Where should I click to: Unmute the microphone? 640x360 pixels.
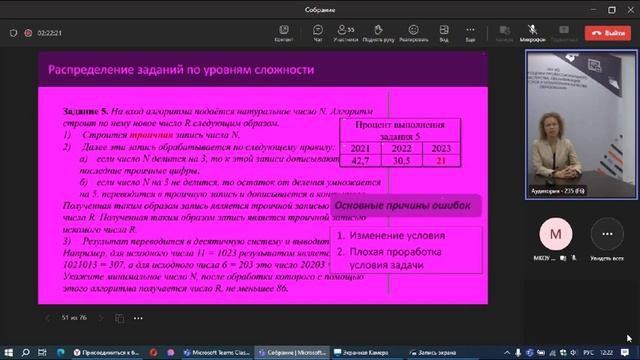[532, 33]
